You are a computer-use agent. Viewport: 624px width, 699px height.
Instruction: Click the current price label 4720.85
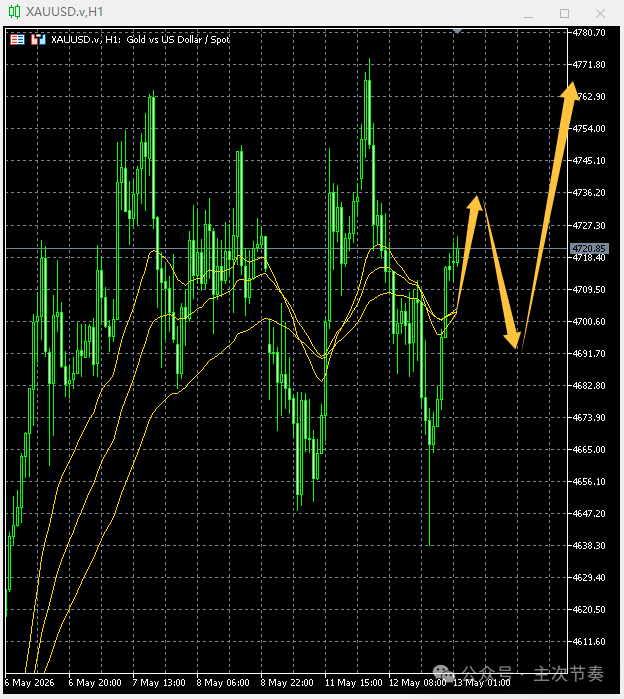pyautogui.click(x=589, y=248)
